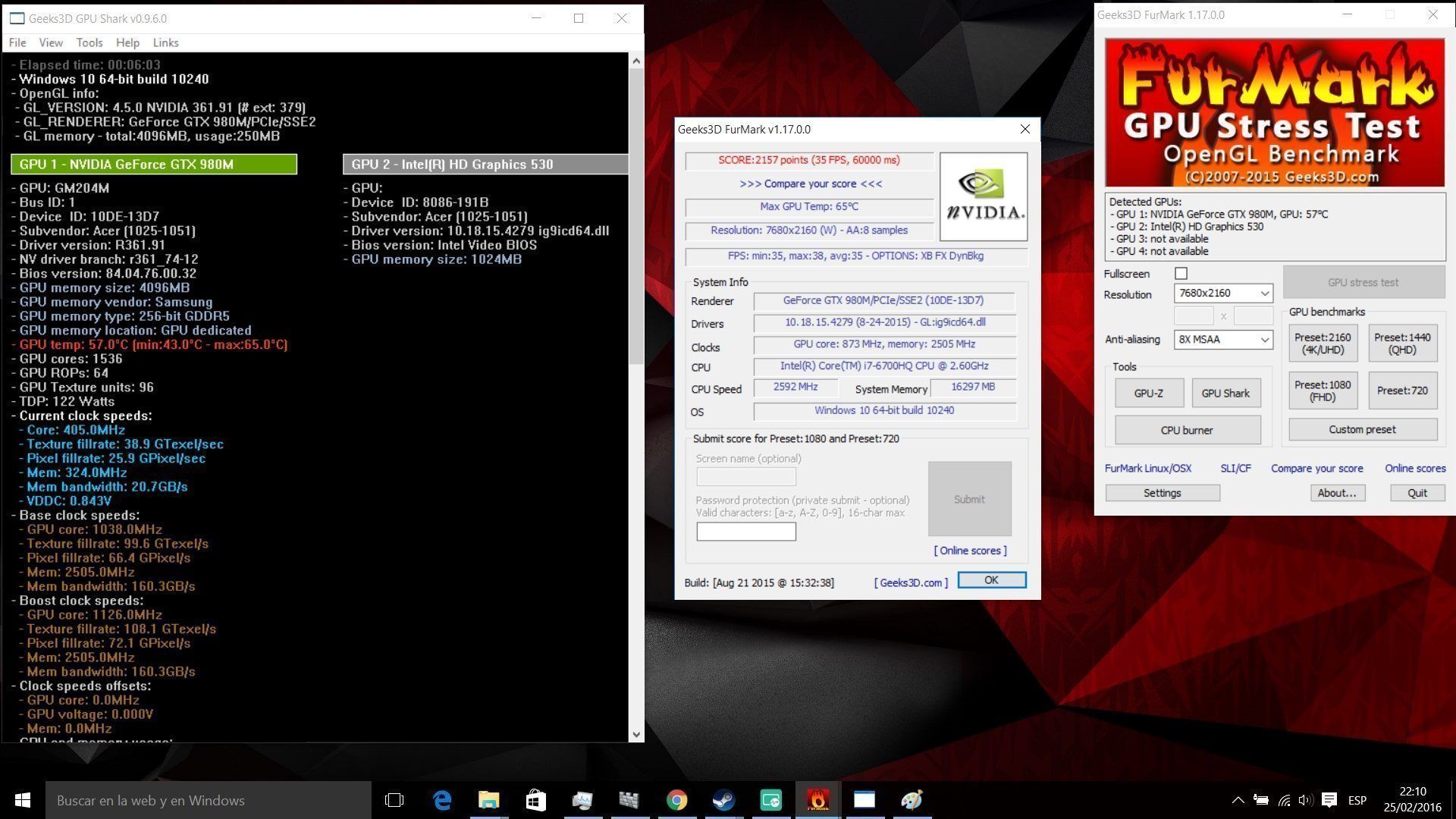Open Microsoft Edge from the taskbar
The width and height of the screenshot is (1456, 819).
coord(442,800)
